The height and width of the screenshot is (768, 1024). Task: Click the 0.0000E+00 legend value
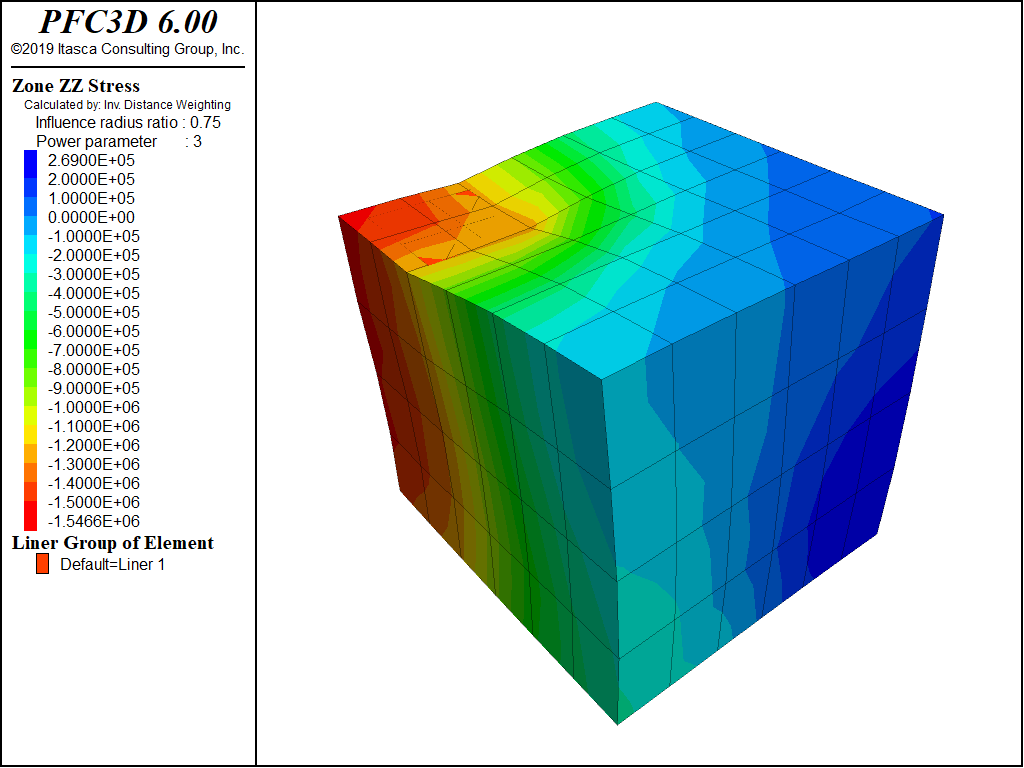pyautogui.click(x=91, y=217)
